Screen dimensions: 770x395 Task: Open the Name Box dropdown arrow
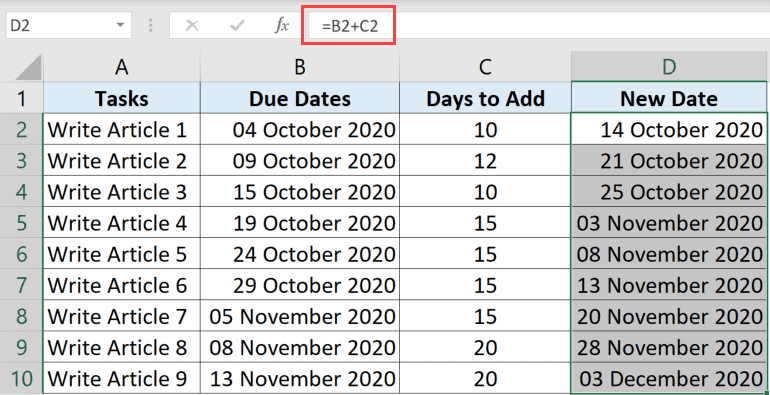pyautogui.click(x=120, y=26)
